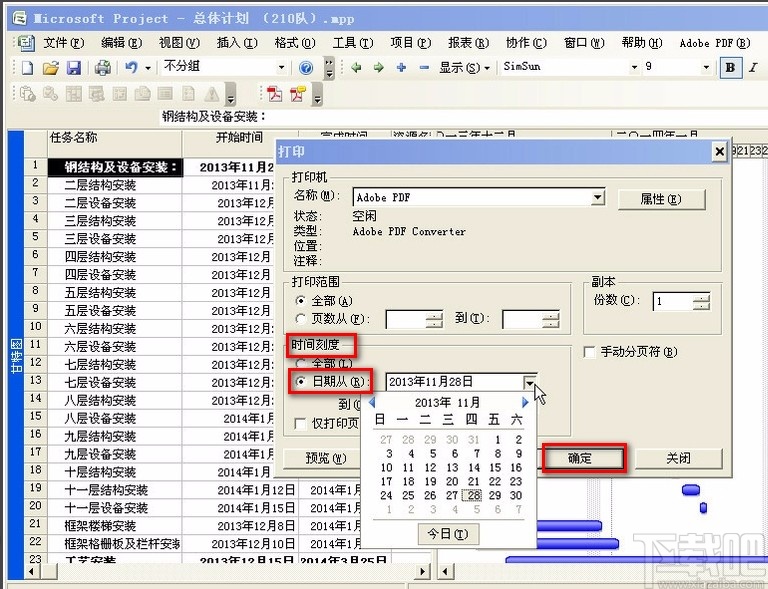Select November 15 in the calendar

pos(495,468)
